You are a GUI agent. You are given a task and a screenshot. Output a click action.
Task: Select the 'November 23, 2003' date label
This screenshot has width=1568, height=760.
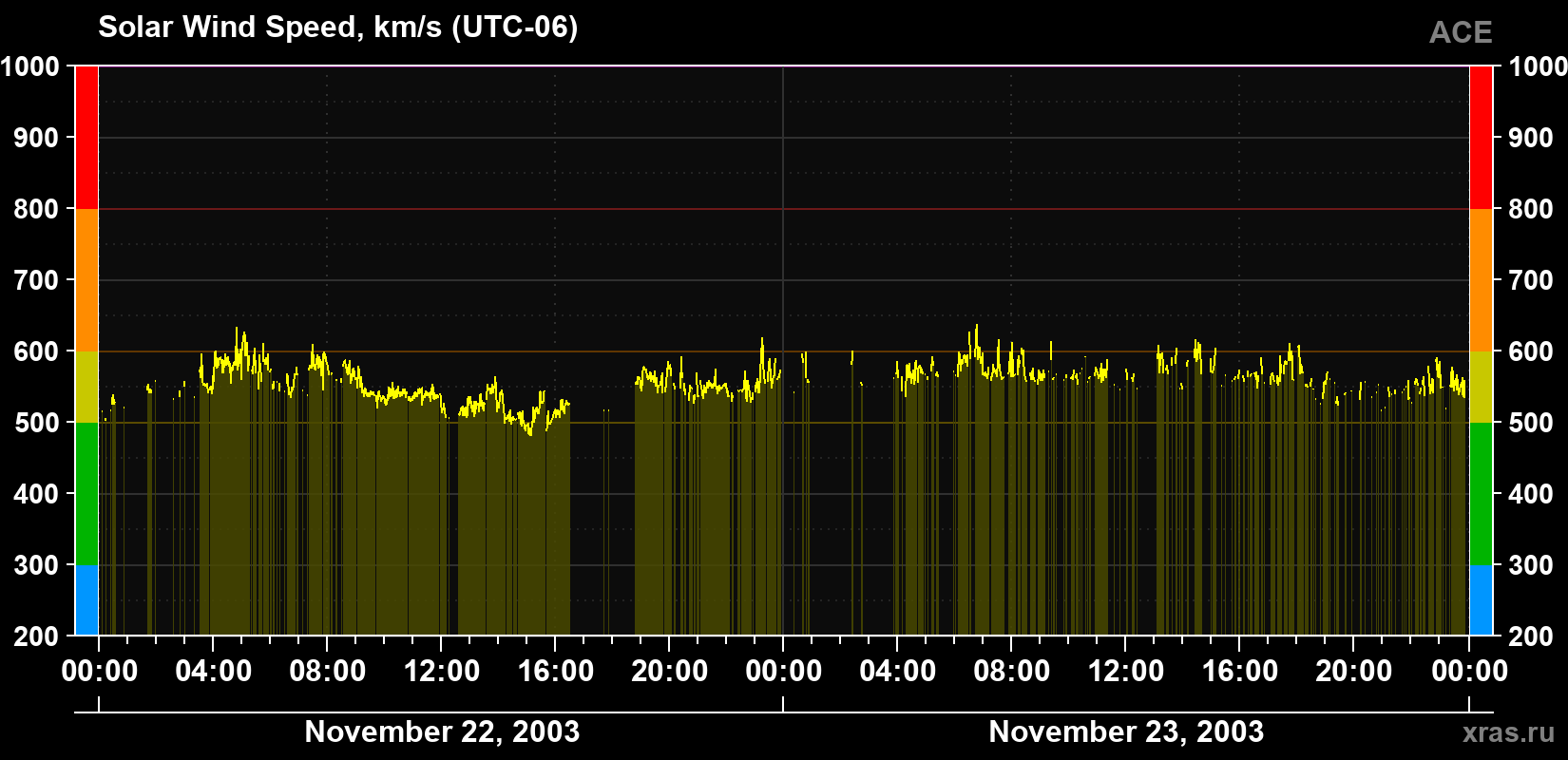click(x=1126, y=731)
